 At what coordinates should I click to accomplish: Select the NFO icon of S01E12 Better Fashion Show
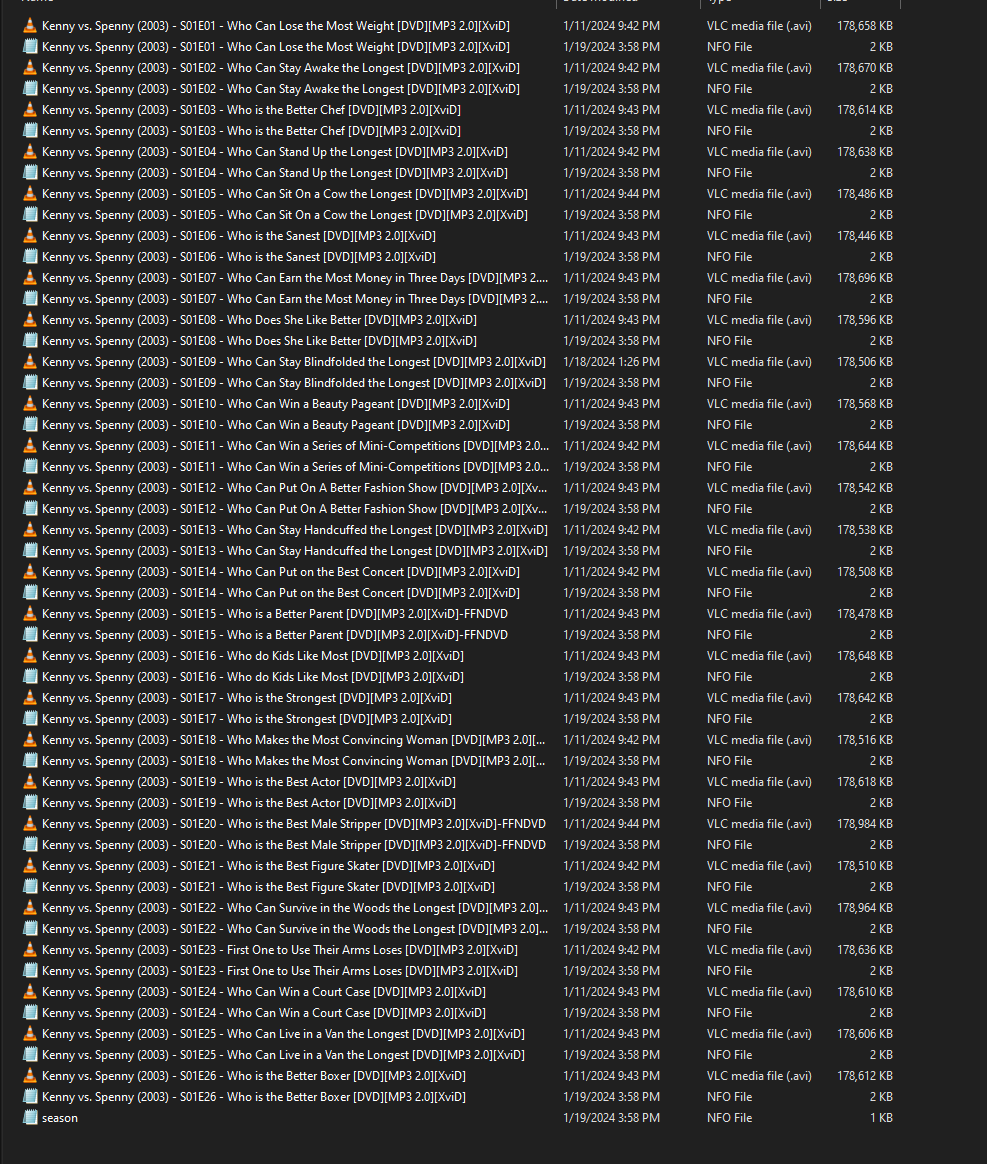tap(30, 509)
